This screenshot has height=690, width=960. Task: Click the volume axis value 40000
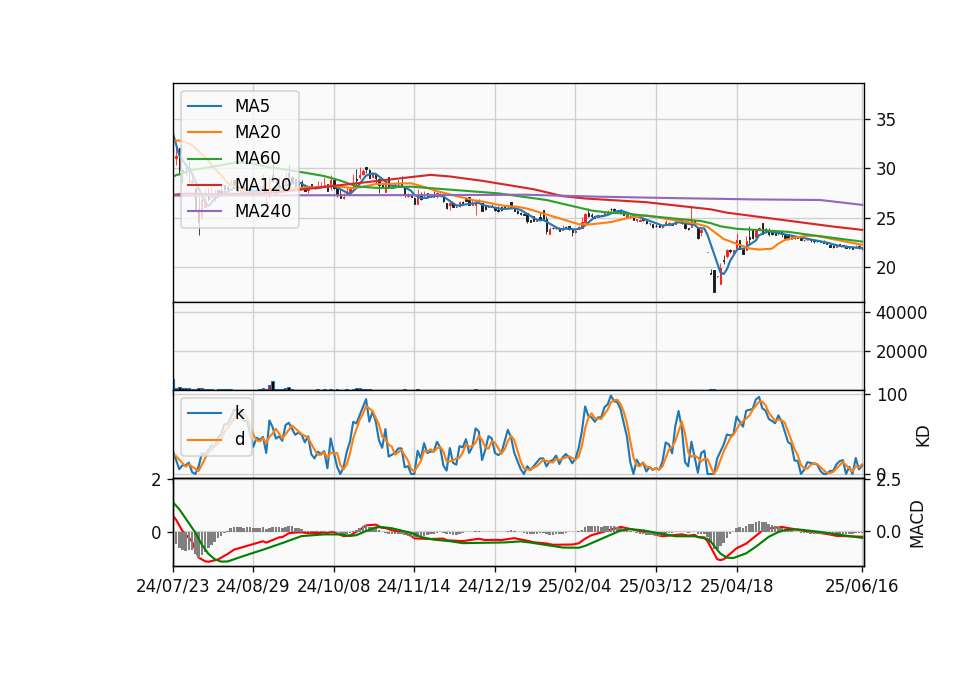pos(902,313)
